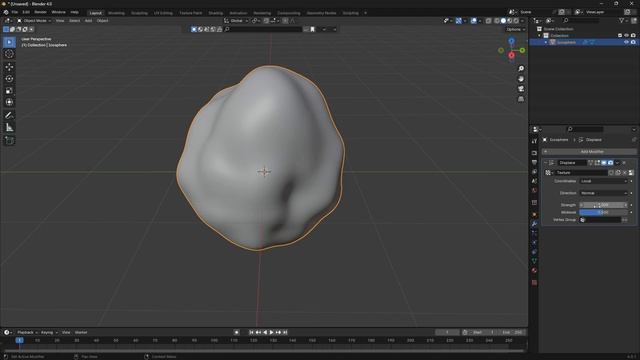This screenshot has height=360, width=640.
Task: Open the viewport Add menu
Action: pyautogui.click(x=88, y=21)
